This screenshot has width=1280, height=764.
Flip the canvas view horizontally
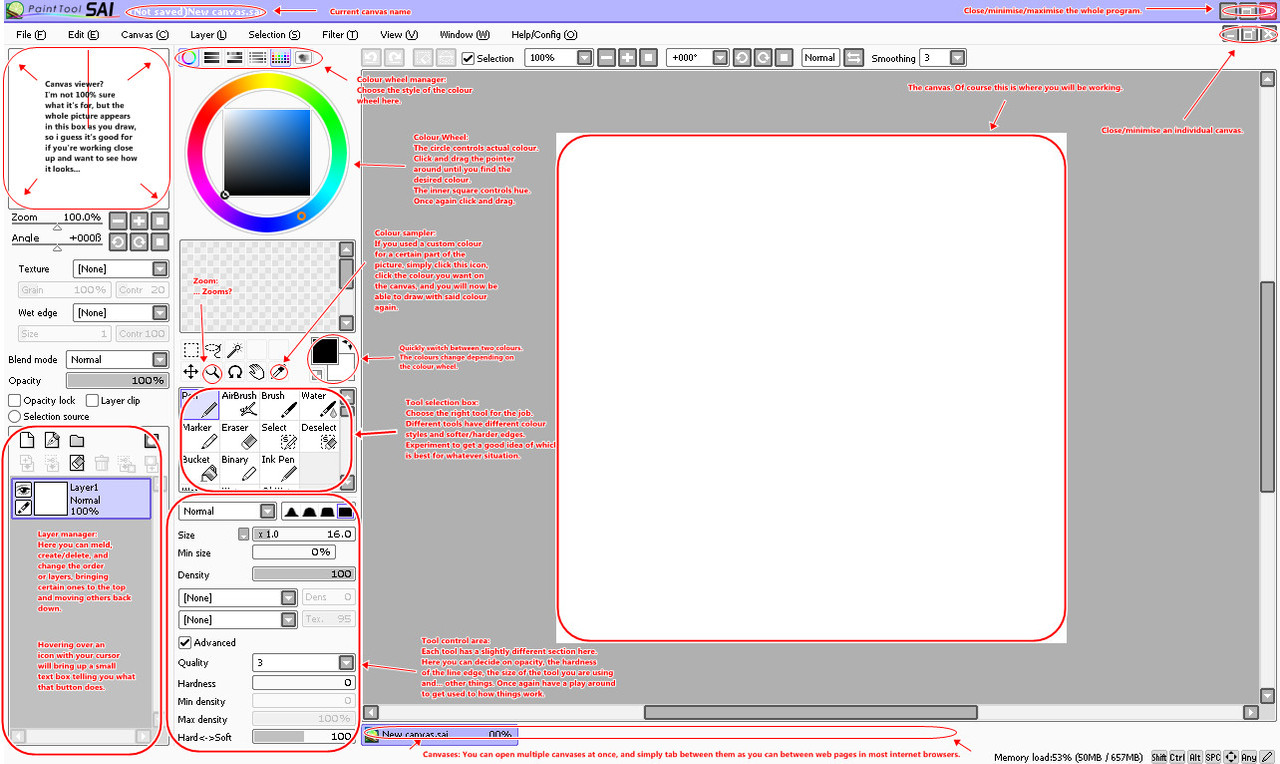pyautogui.click(x=854, y=58)
